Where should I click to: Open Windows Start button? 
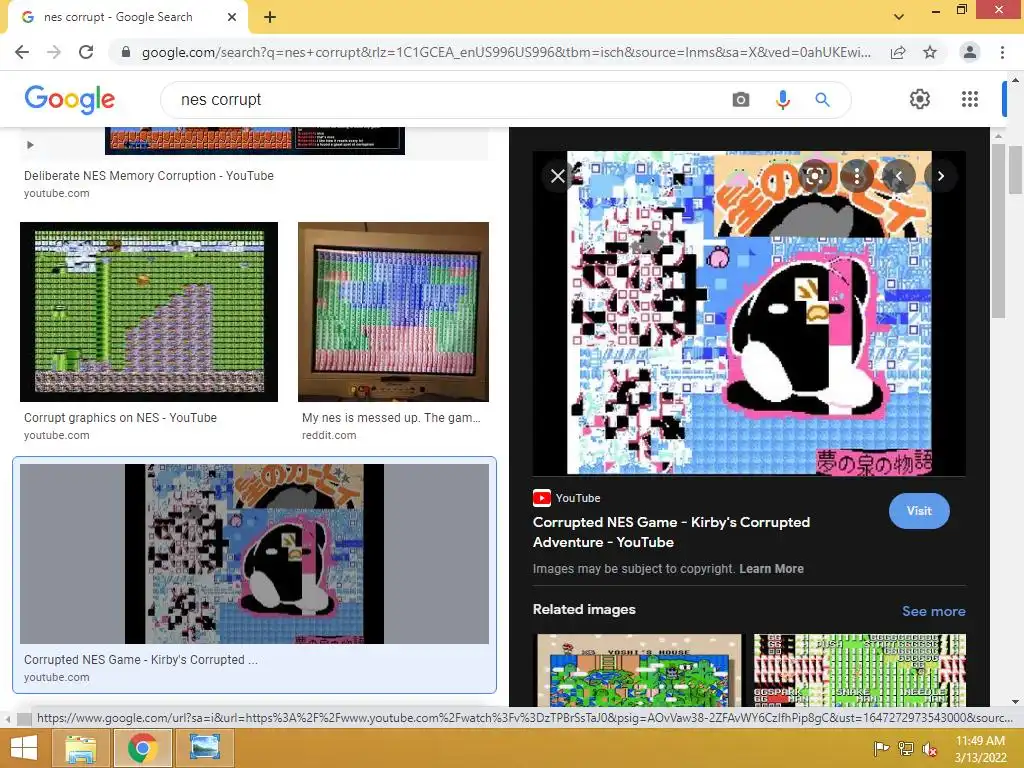(x=24, y=748)
